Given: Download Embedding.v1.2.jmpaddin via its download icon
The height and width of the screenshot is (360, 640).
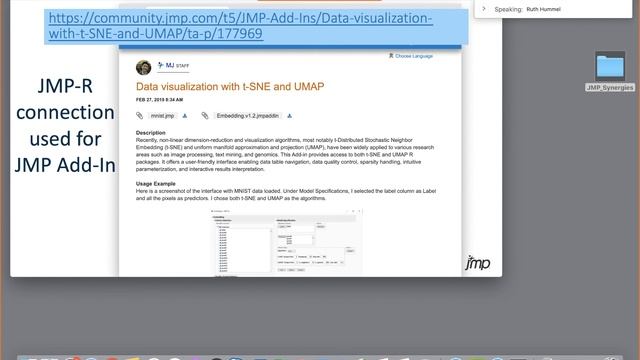Looking at the screenshot, I should point(289,116).
